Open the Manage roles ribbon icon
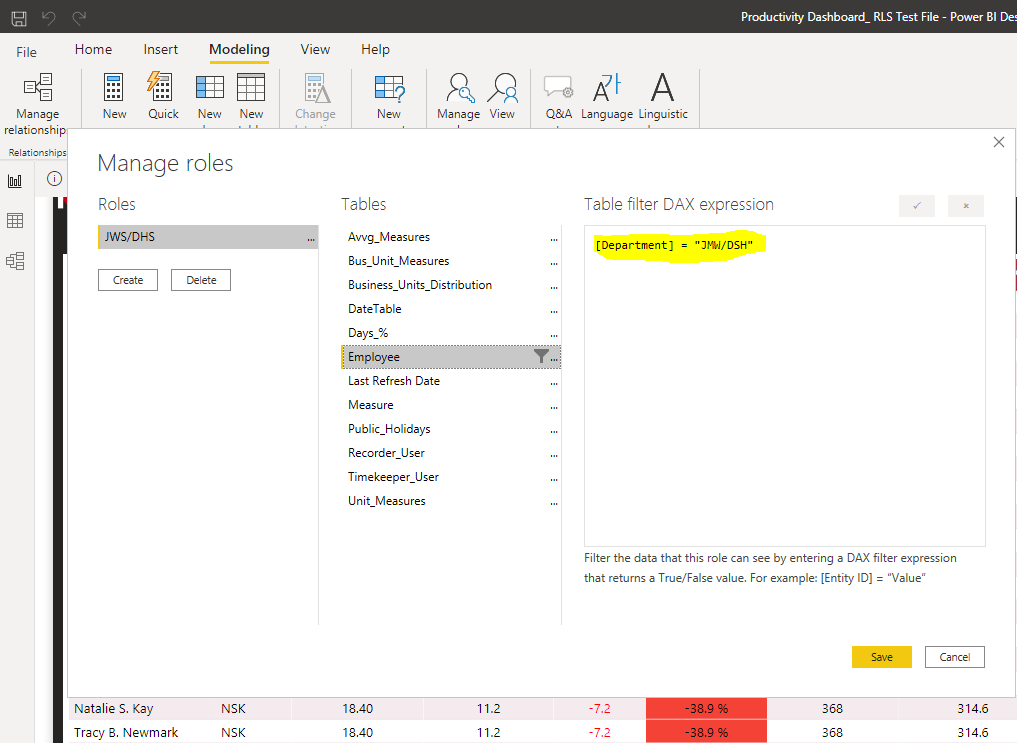Screen dimensions: 1017x743 coord(460,88)
